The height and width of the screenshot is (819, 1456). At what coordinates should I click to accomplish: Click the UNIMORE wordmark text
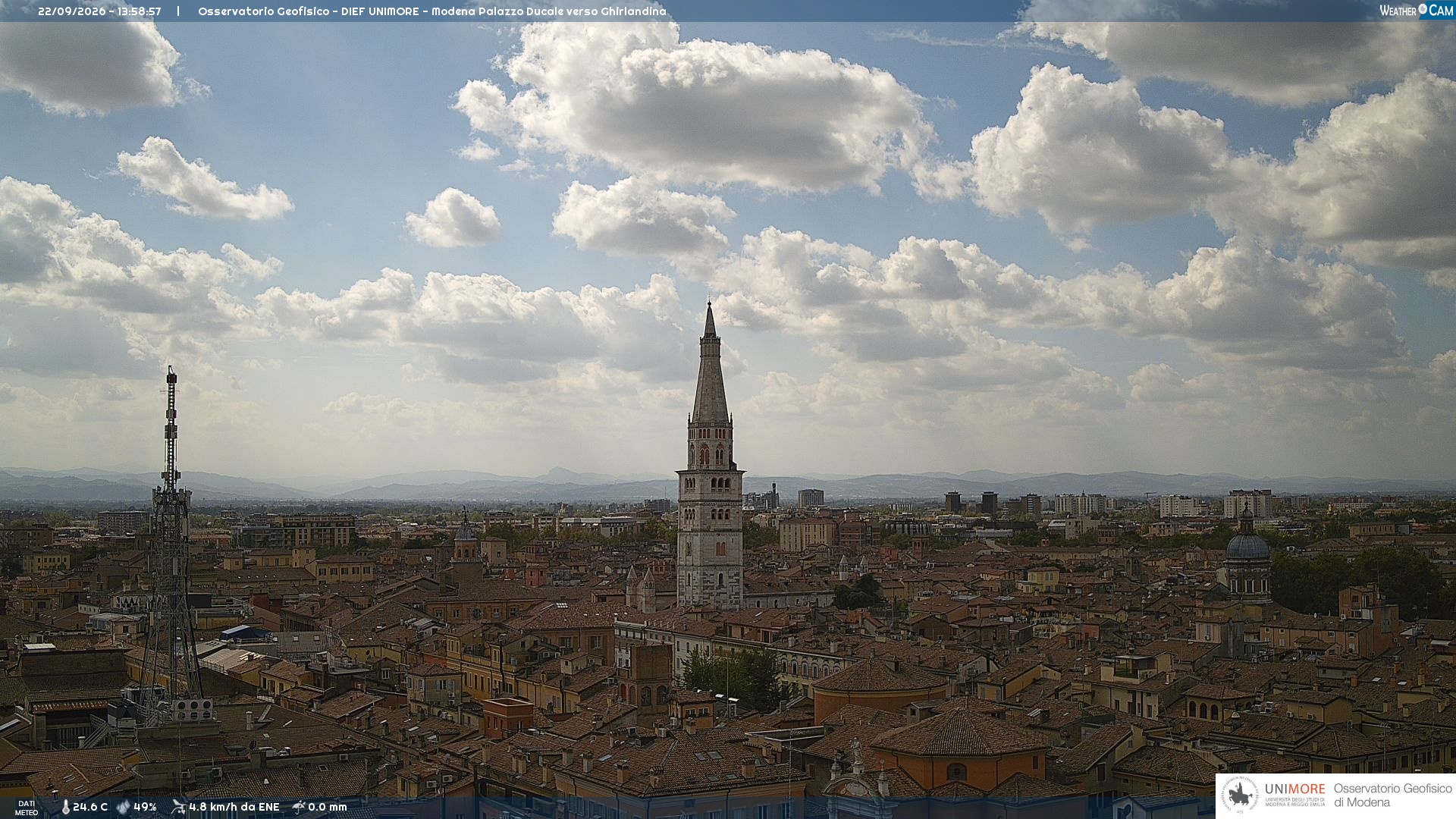1294,789
